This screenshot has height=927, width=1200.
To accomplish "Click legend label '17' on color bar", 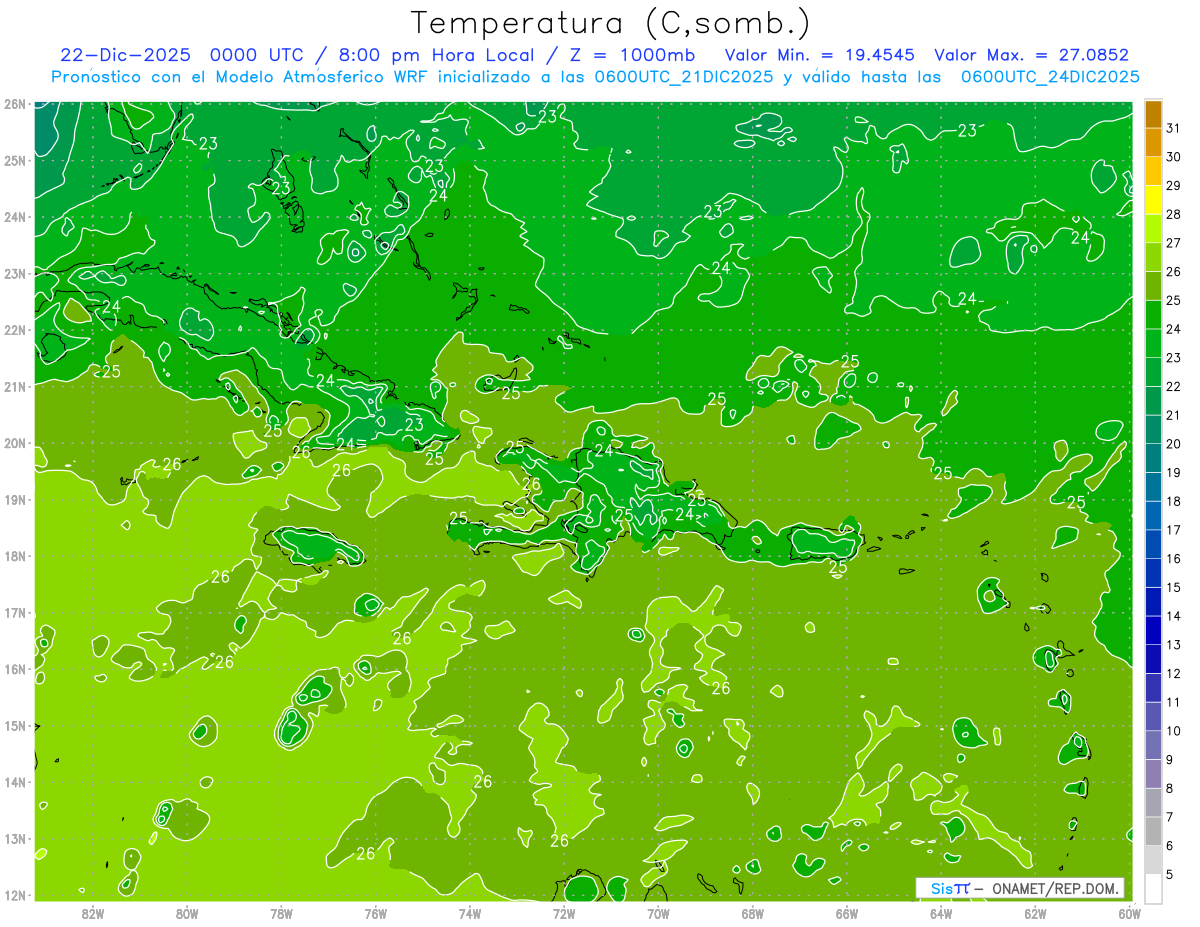I will [1174, 530].
